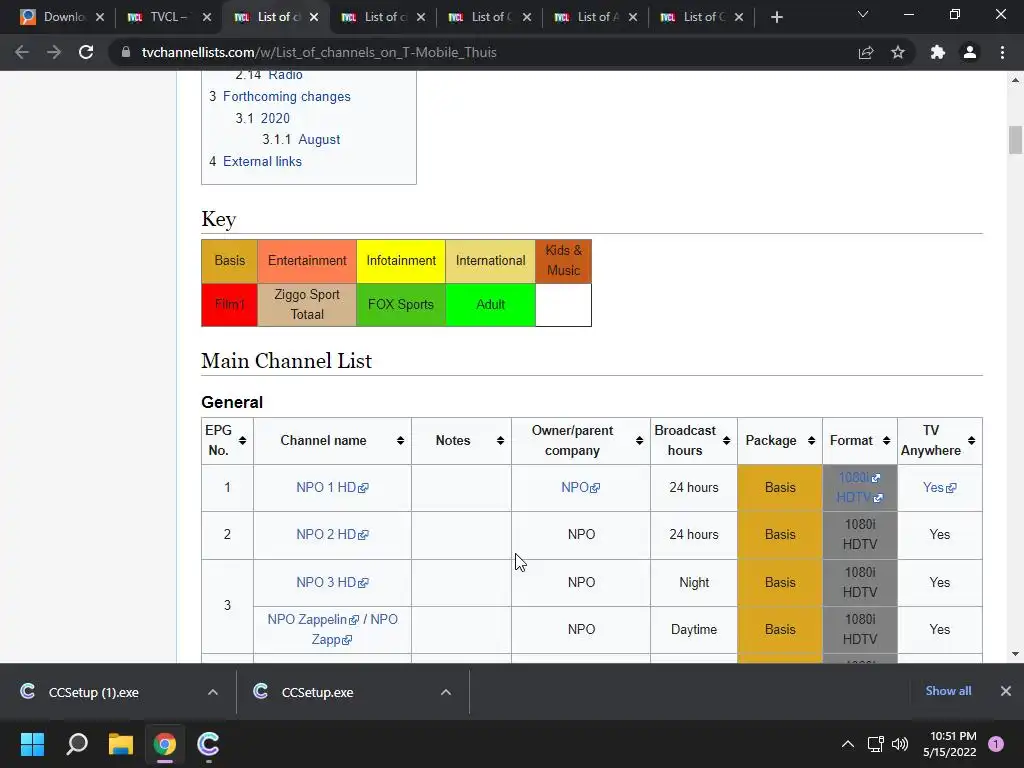
Task: Open the NPO Zappelin link
Action: 313,619
